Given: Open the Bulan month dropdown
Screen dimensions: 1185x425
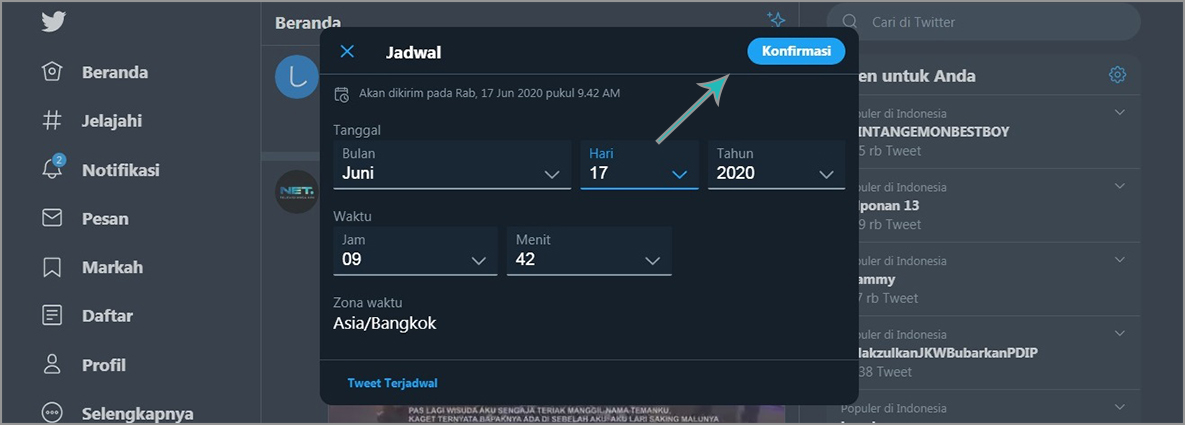Looking at the screenshot, I should click(x=452, y=165).
